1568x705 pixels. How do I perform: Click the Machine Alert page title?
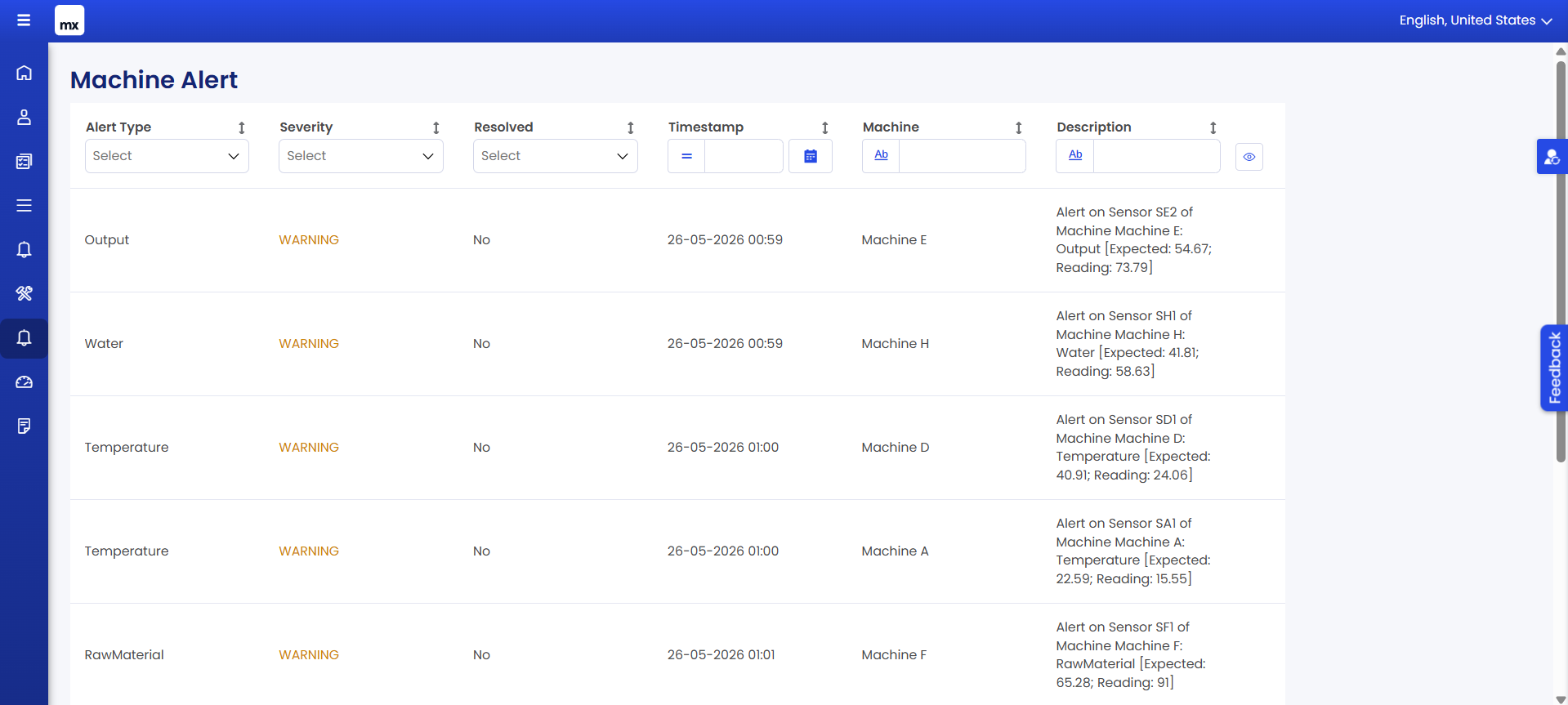point(154,80)
